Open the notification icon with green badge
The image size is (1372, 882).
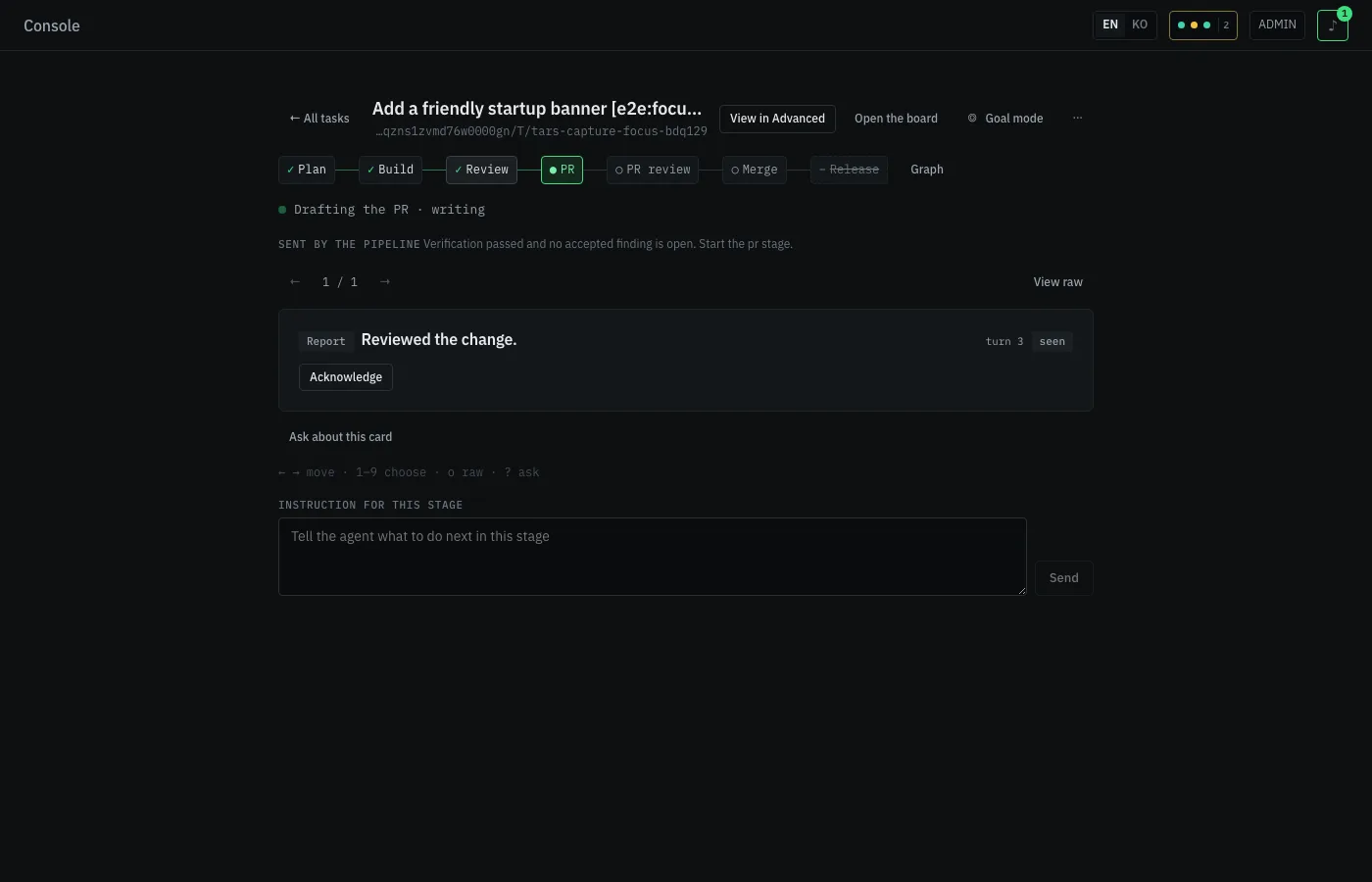point(1332,25)
